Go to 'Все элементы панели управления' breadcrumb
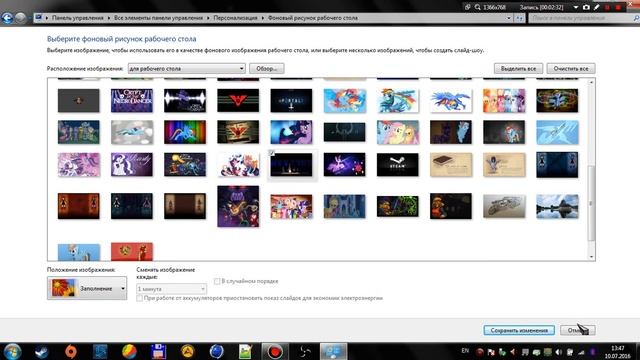 tap(158, 18)
